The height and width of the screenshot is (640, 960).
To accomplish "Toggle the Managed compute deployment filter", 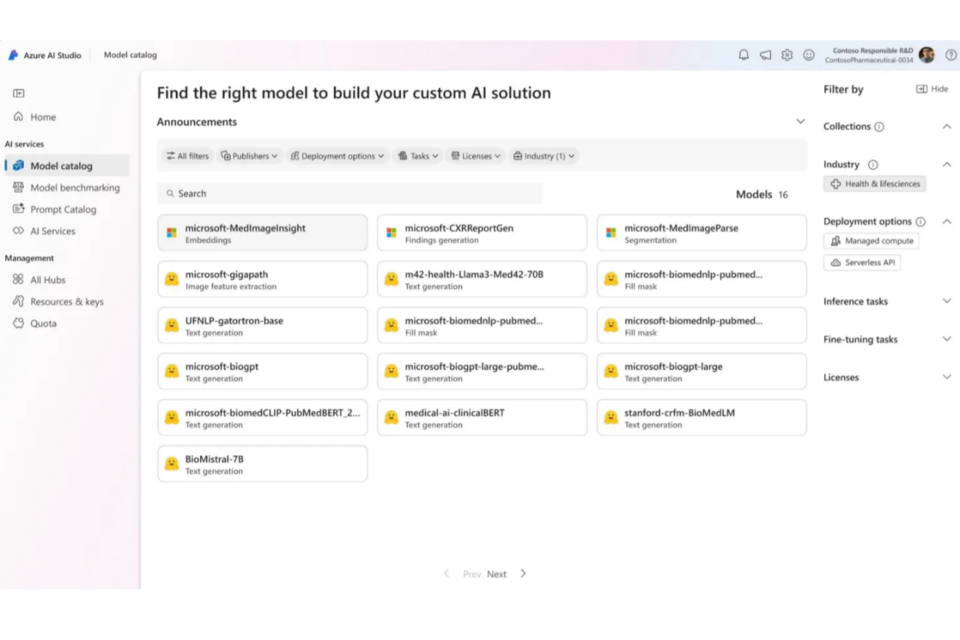I will tap(872, 241).
